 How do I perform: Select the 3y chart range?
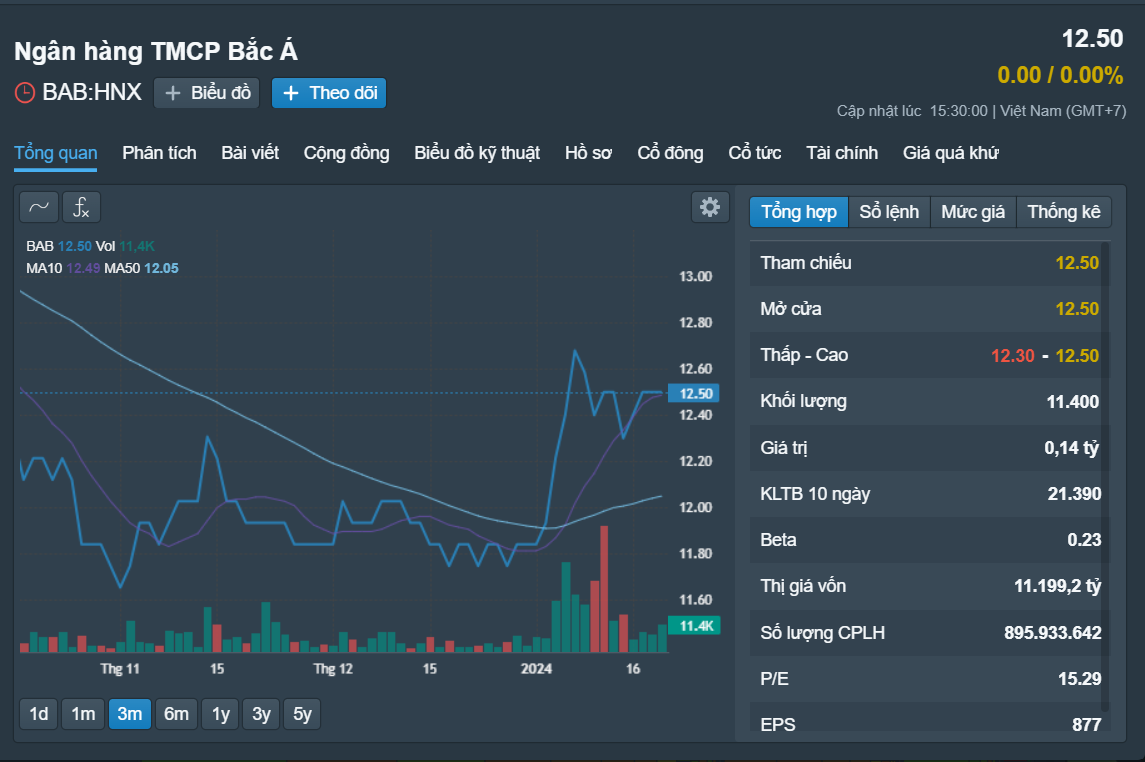click(261, 714)
